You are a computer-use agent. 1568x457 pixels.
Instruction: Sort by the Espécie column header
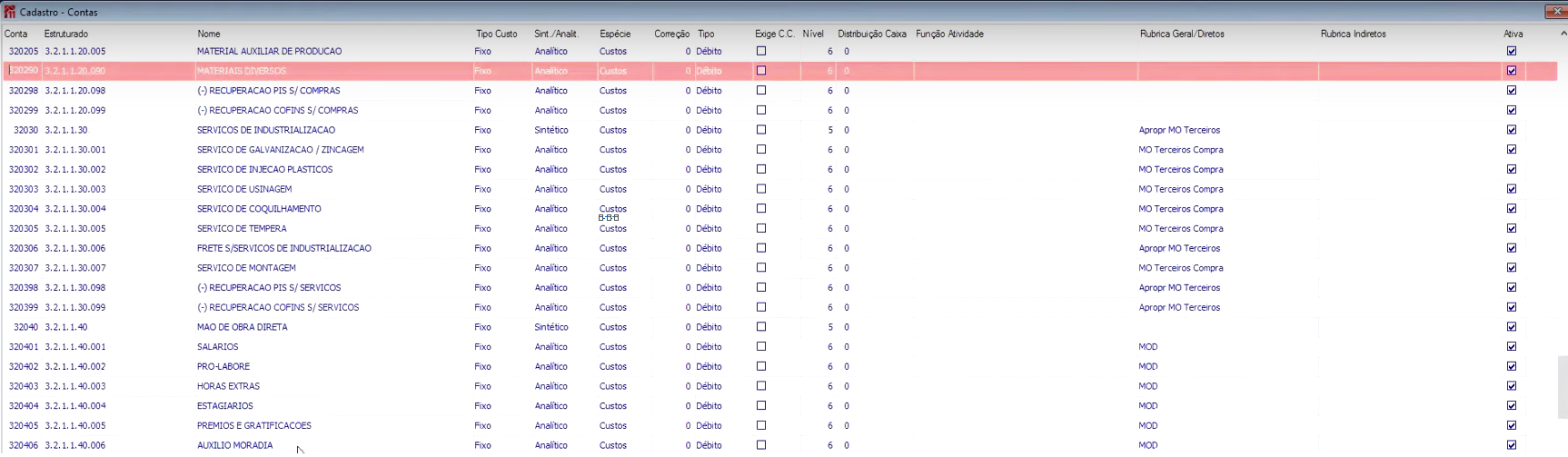tap(615, 34)
